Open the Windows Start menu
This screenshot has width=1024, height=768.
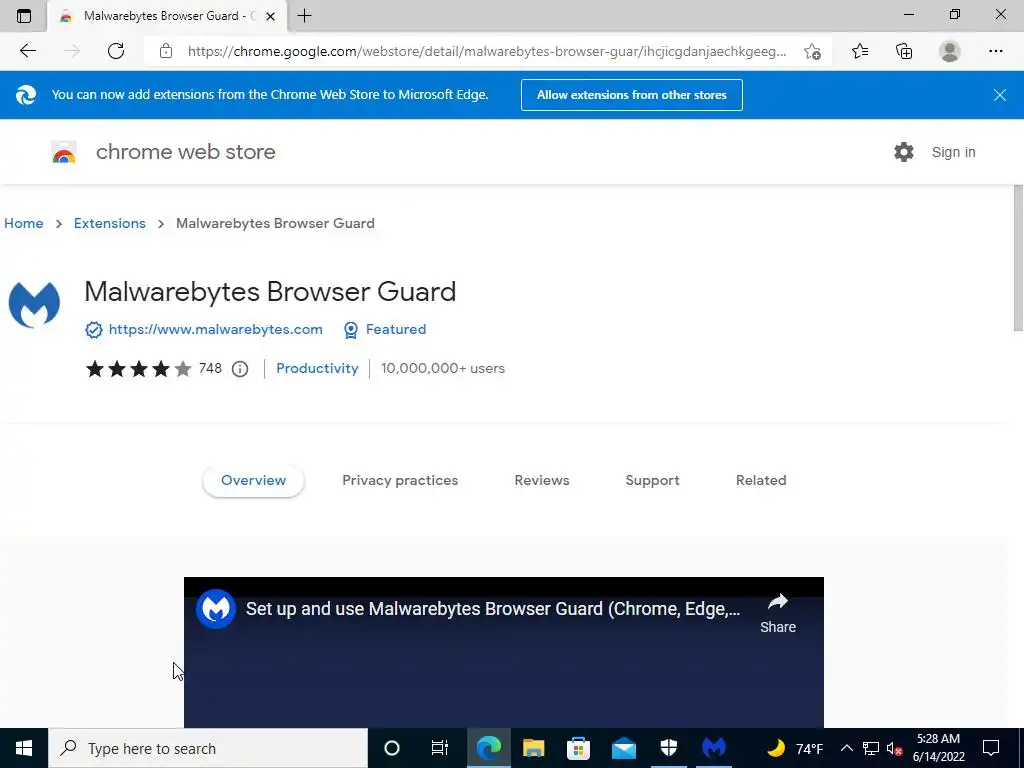(x=24, y=748)
